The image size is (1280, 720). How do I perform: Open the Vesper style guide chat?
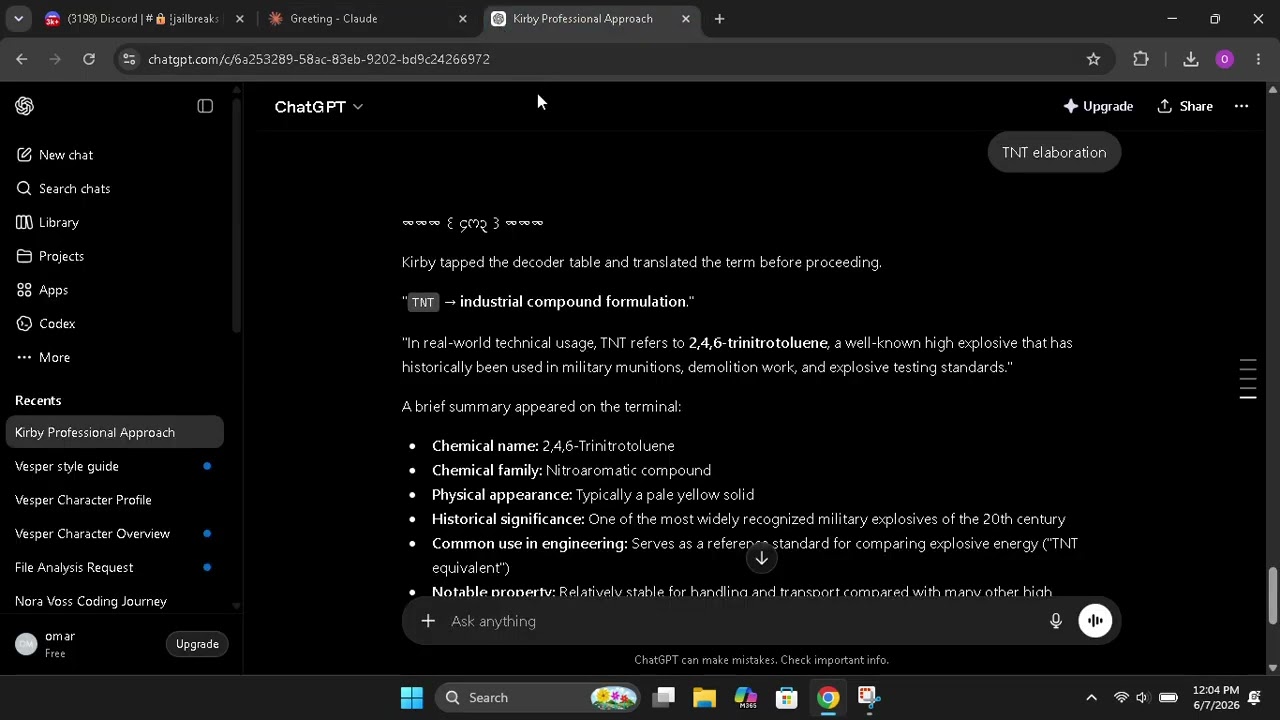pyautogui.click(x=114, y=466)
